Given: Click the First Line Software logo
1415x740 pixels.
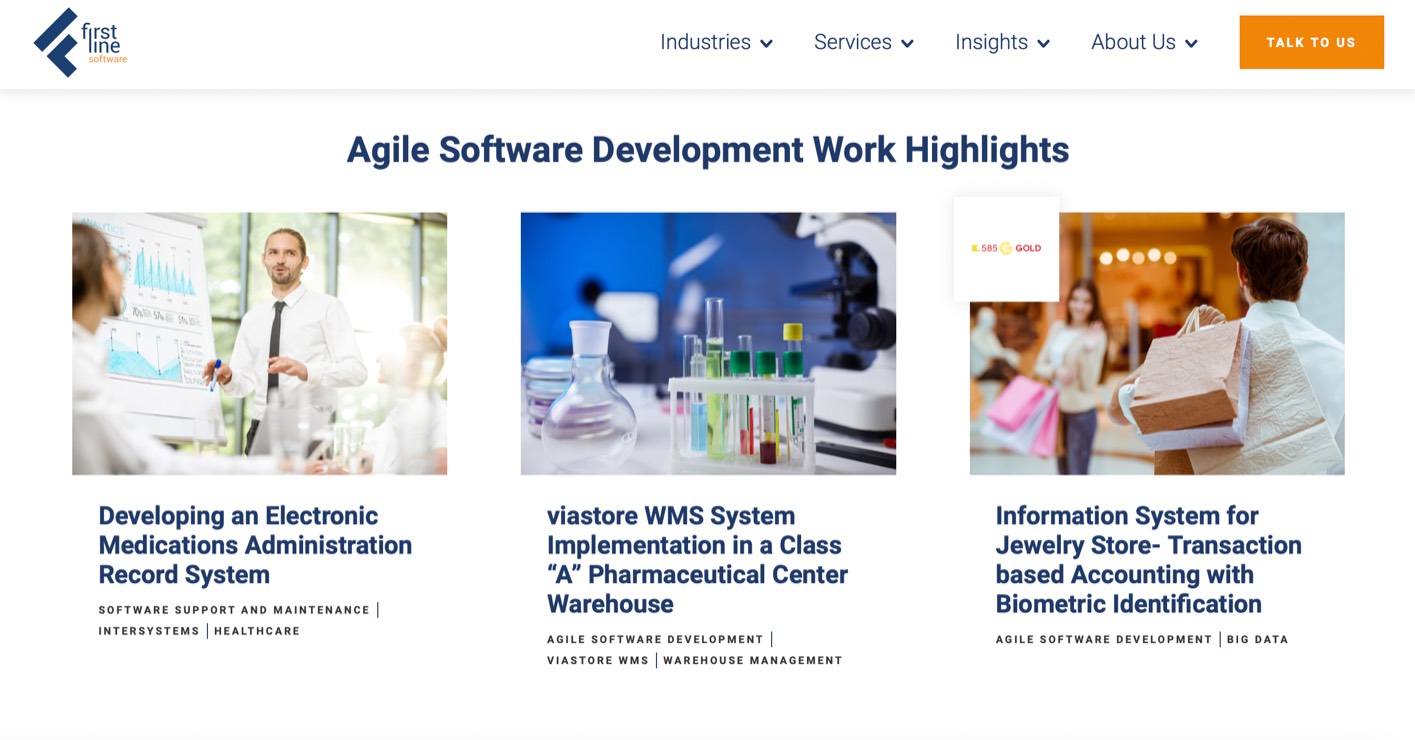Looking at the screenshot, I should [x=81, y=43].
